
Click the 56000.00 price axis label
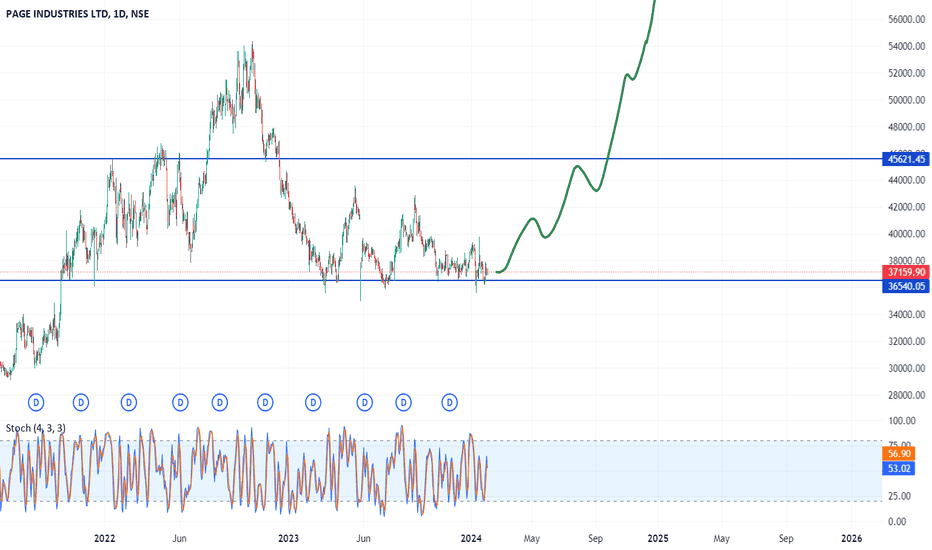[x=906, y=19]
